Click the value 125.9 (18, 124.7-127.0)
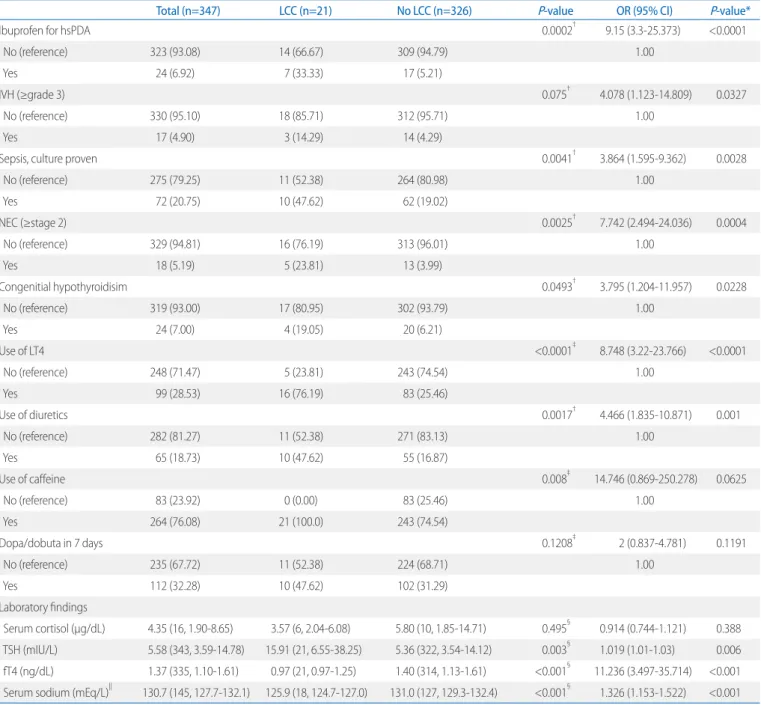Image resolution: width=761 pixels, height=705 pixels. (x=316, y=692)
